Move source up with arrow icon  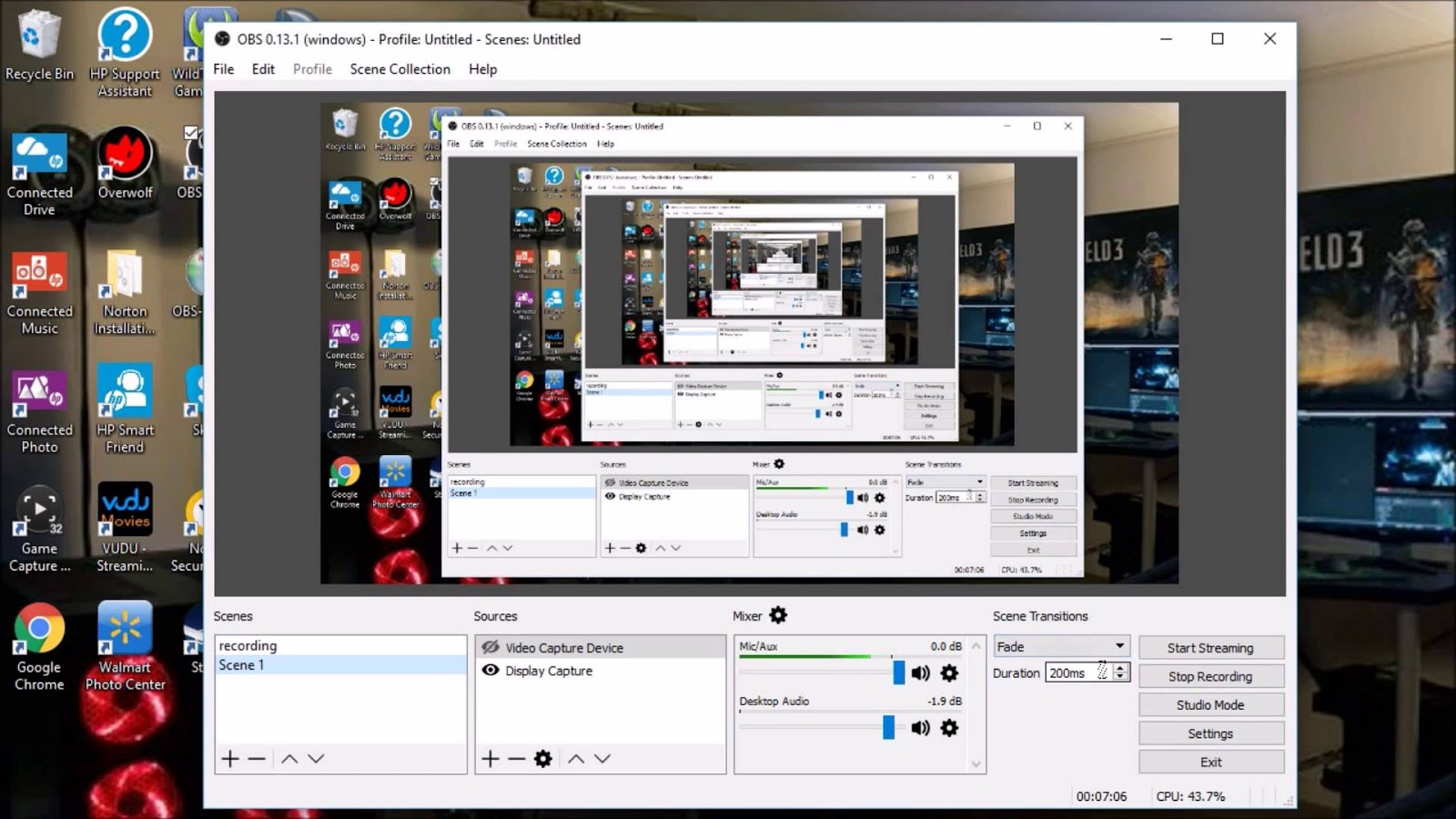tap(576, 759)
